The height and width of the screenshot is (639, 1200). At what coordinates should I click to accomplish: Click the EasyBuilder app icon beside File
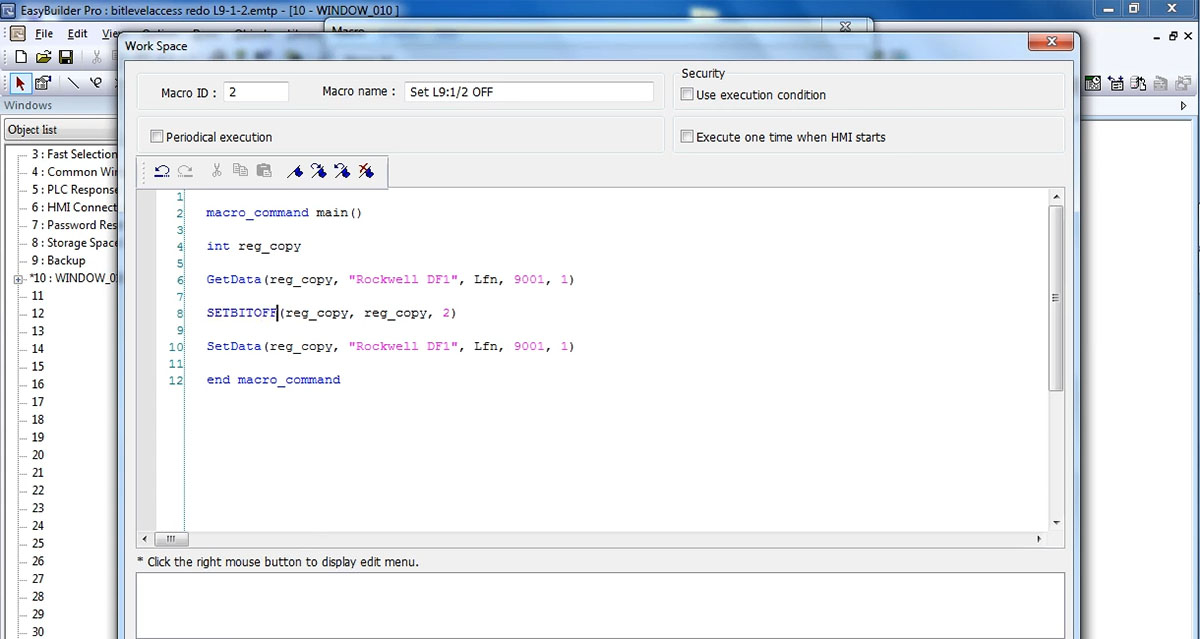tap(18, 33)
